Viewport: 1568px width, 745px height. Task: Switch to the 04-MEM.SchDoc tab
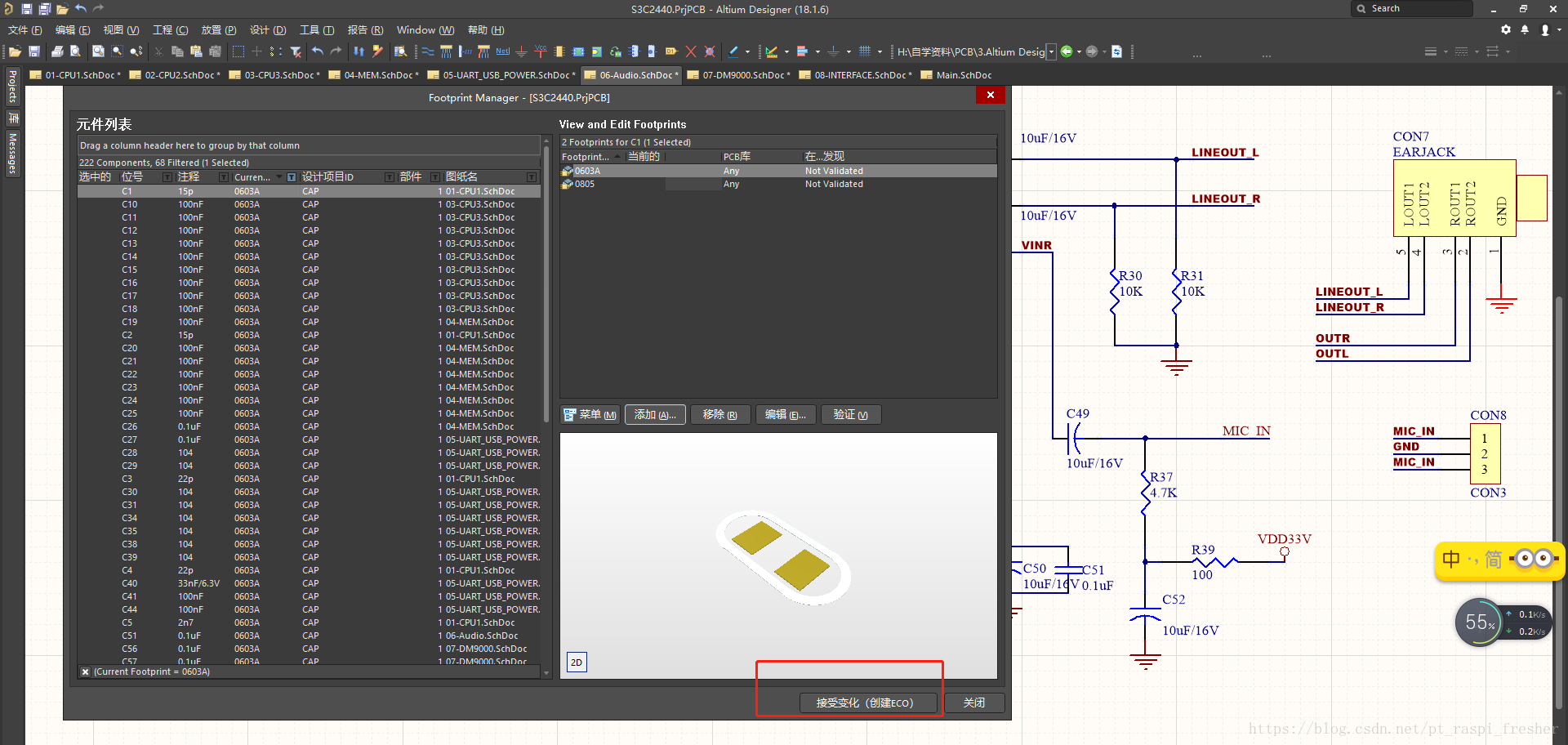(374, 75)
